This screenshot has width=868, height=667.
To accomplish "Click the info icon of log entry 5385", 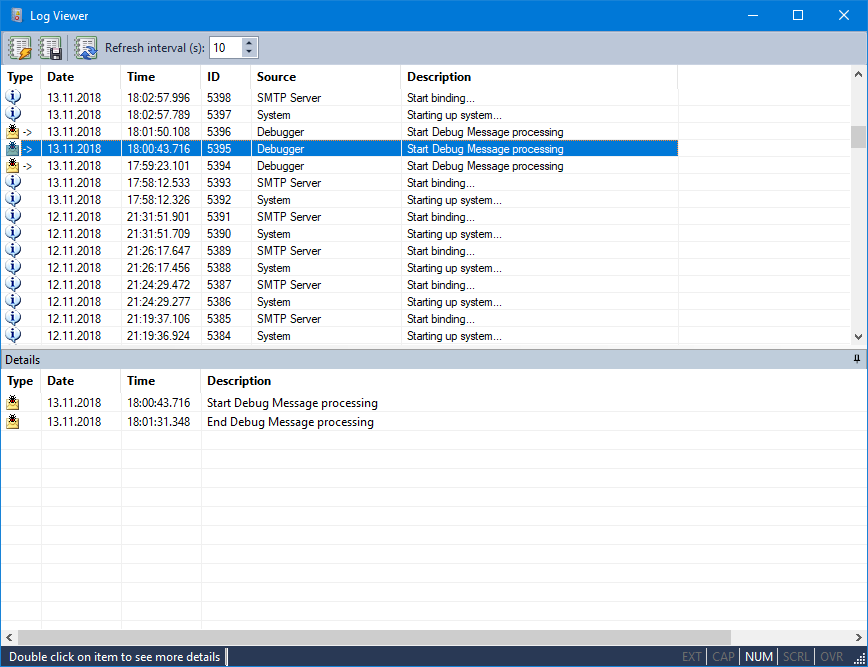I will click(x=13, y=318).
